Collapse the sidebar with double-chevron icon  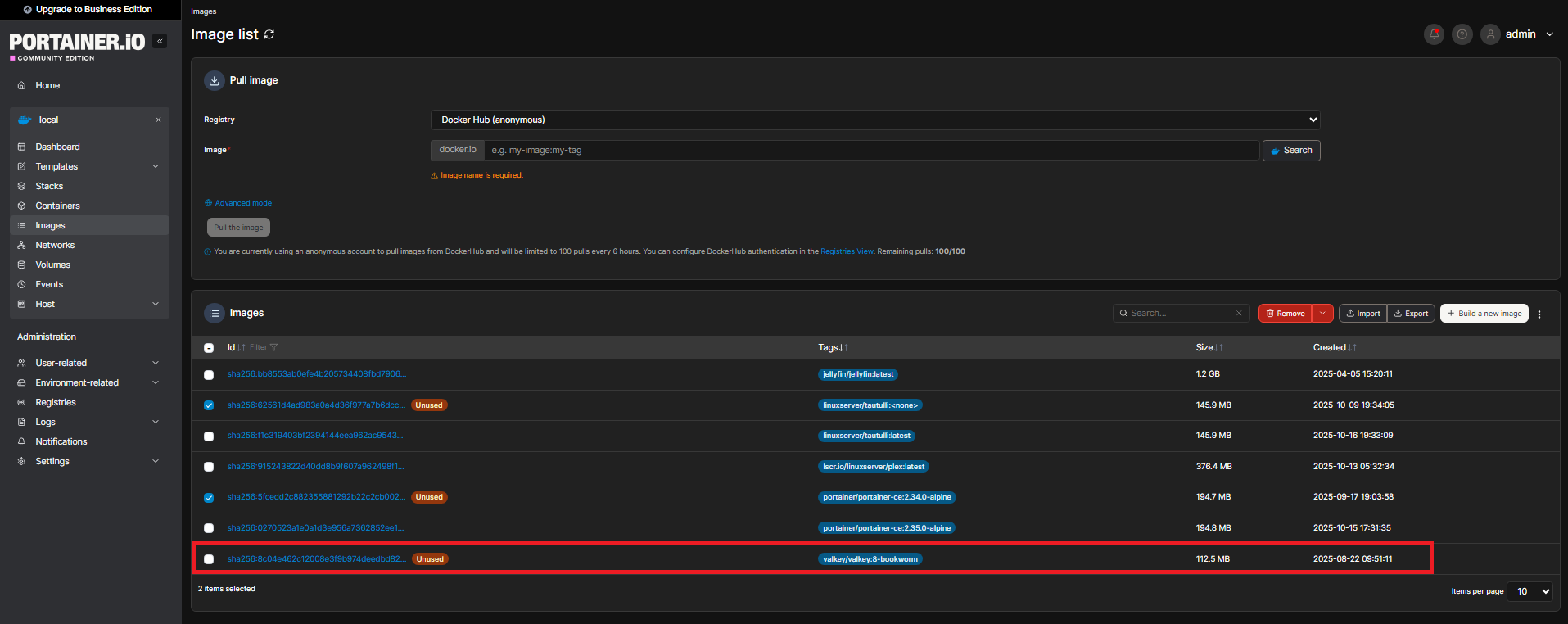click(160, 41)
